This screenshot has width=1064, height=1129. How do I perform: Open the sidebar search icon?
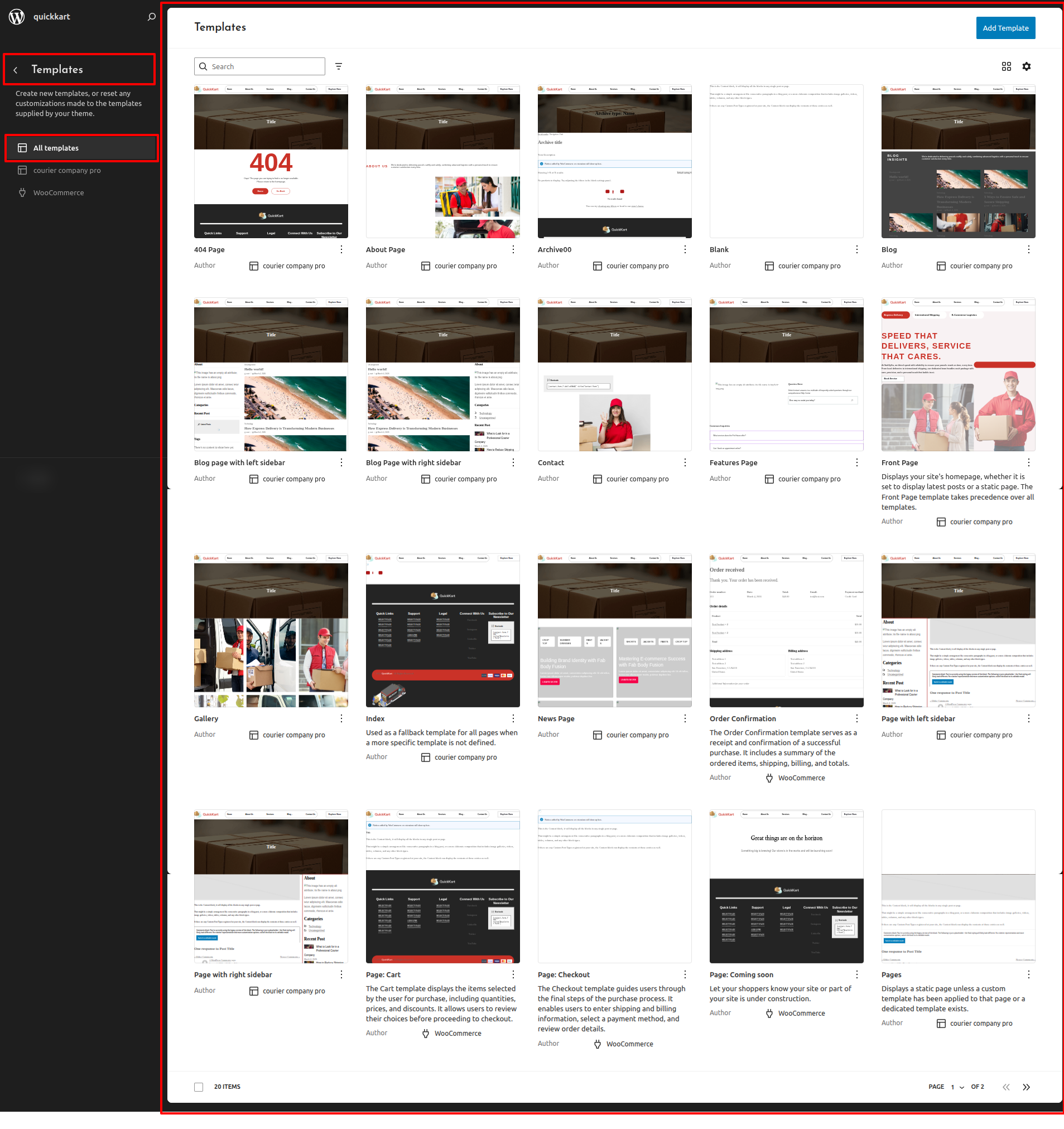pyautogui.click(x=151, y=17)
